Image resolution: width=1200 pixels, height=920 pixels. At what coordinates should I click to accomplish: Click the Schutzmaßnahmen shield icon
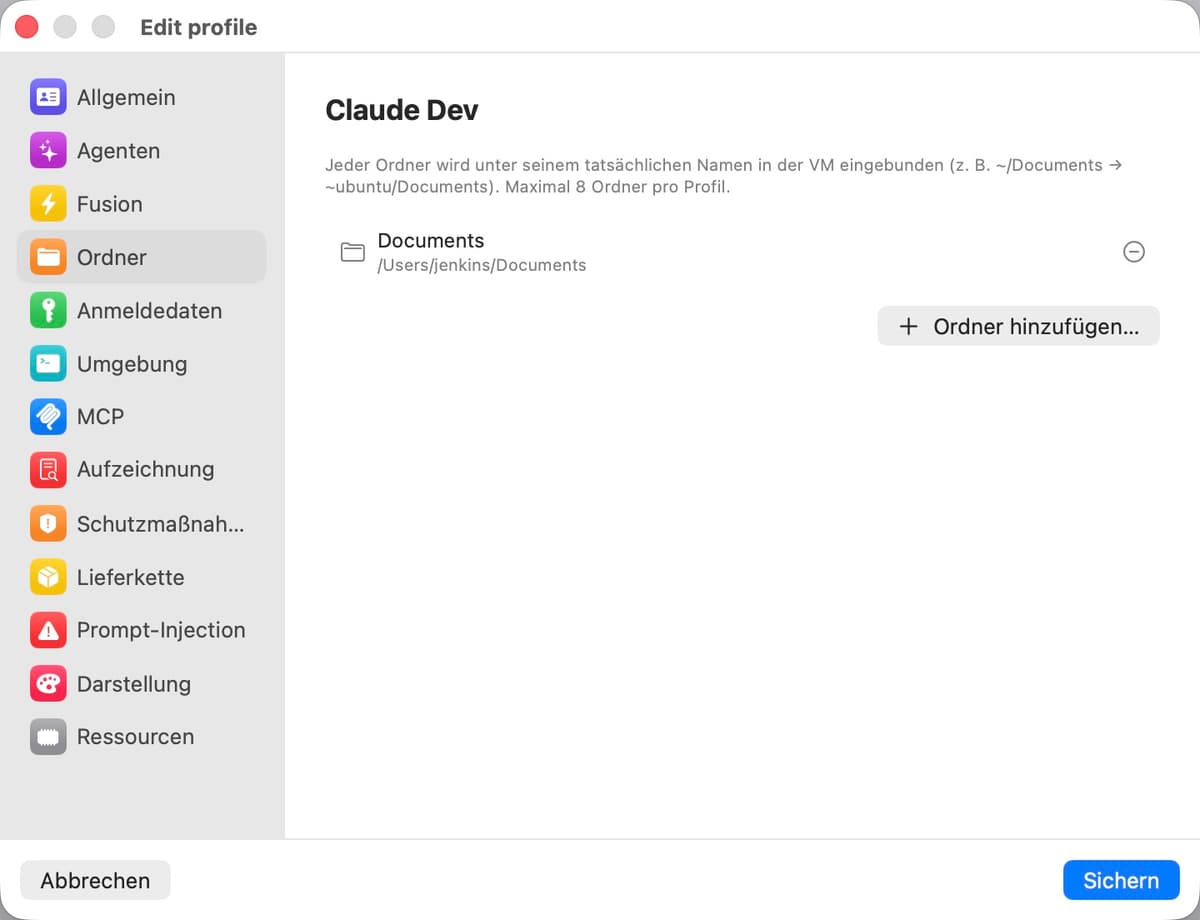tap(48, 523)
